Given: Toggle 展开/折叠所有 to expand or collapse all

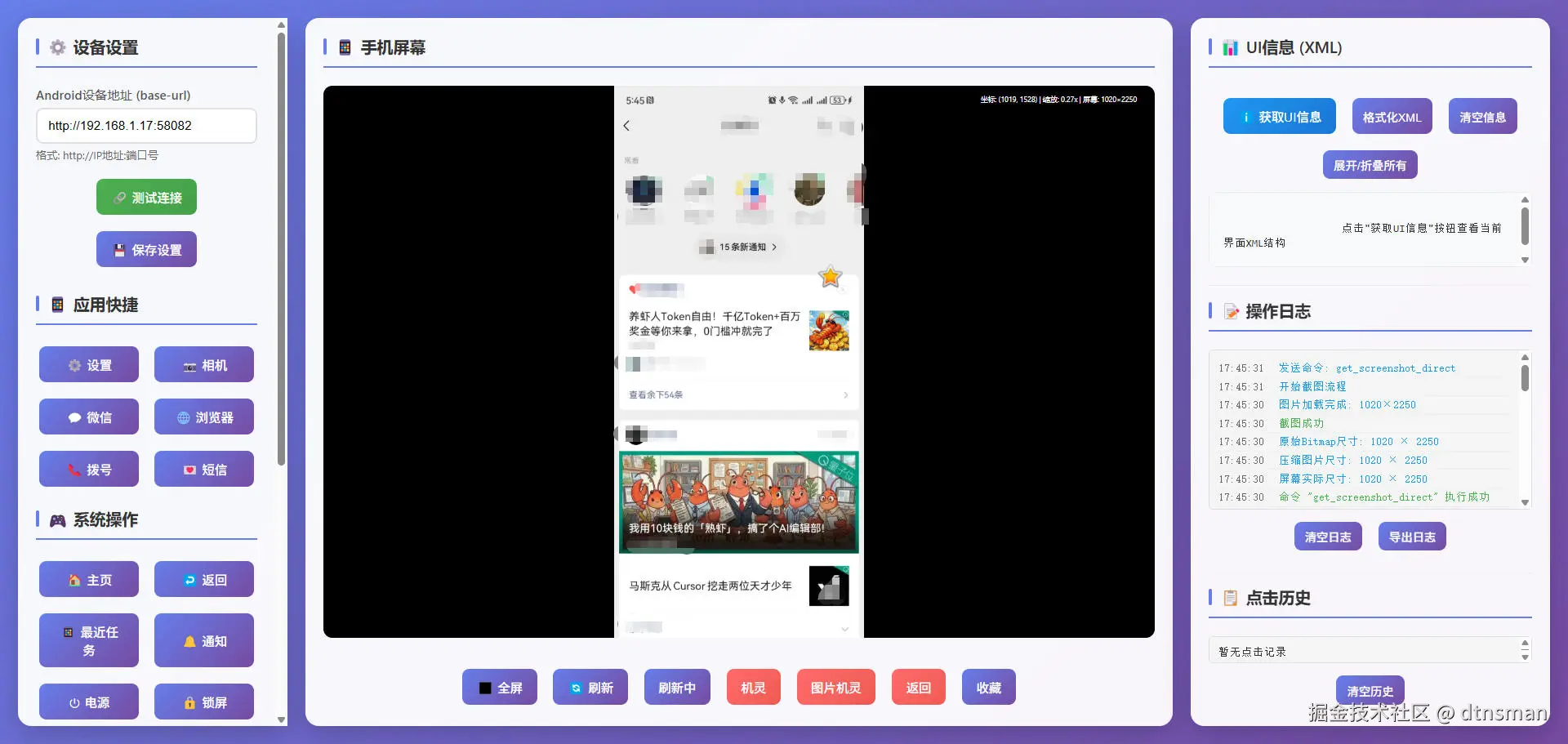Looking at the screenshot, I should click(x=1370, y=164).
